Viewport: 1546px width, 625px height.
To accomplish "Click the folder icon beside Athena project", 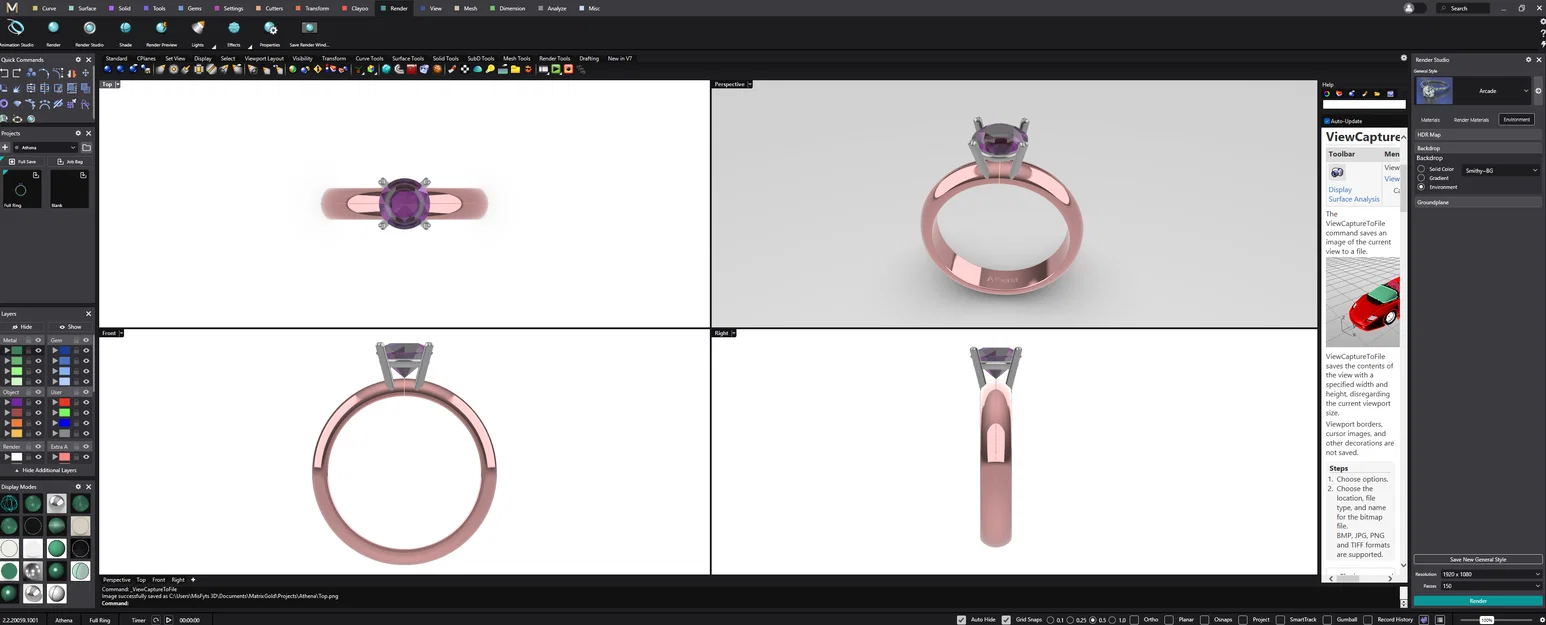I will [x=86, y=147].
